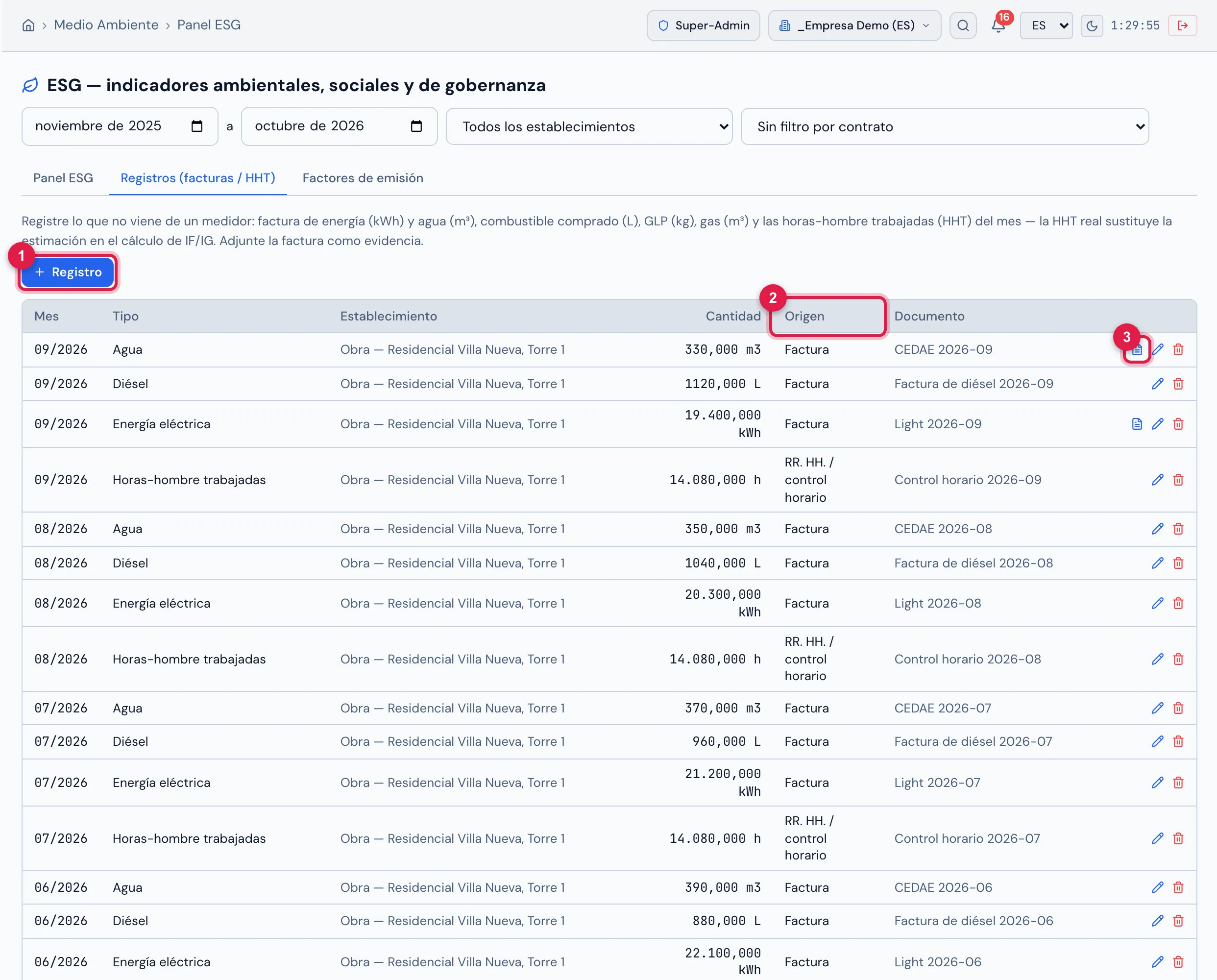Open the global search icon
Image resolution: width=1217 pixels, height=980 pixels.
coord(963,25)
